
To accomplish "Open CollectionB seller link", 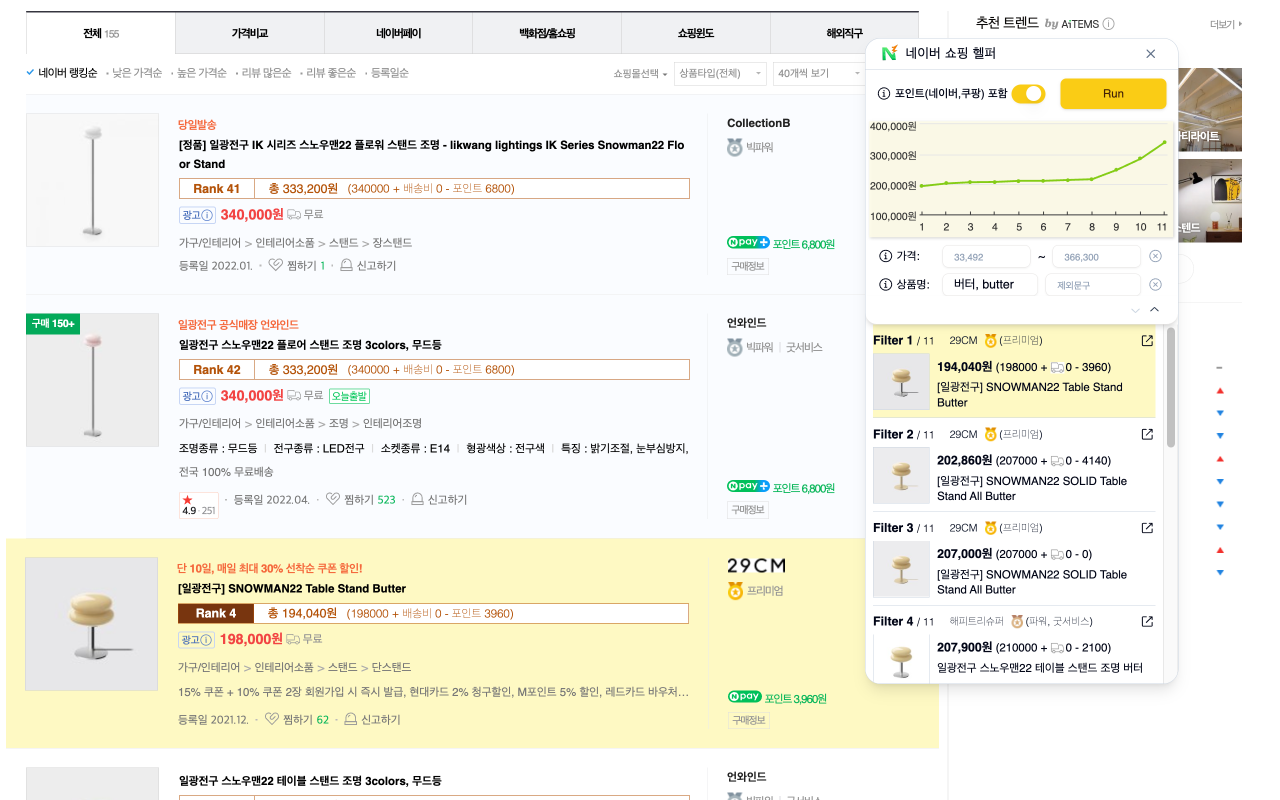I will point(759,123).
